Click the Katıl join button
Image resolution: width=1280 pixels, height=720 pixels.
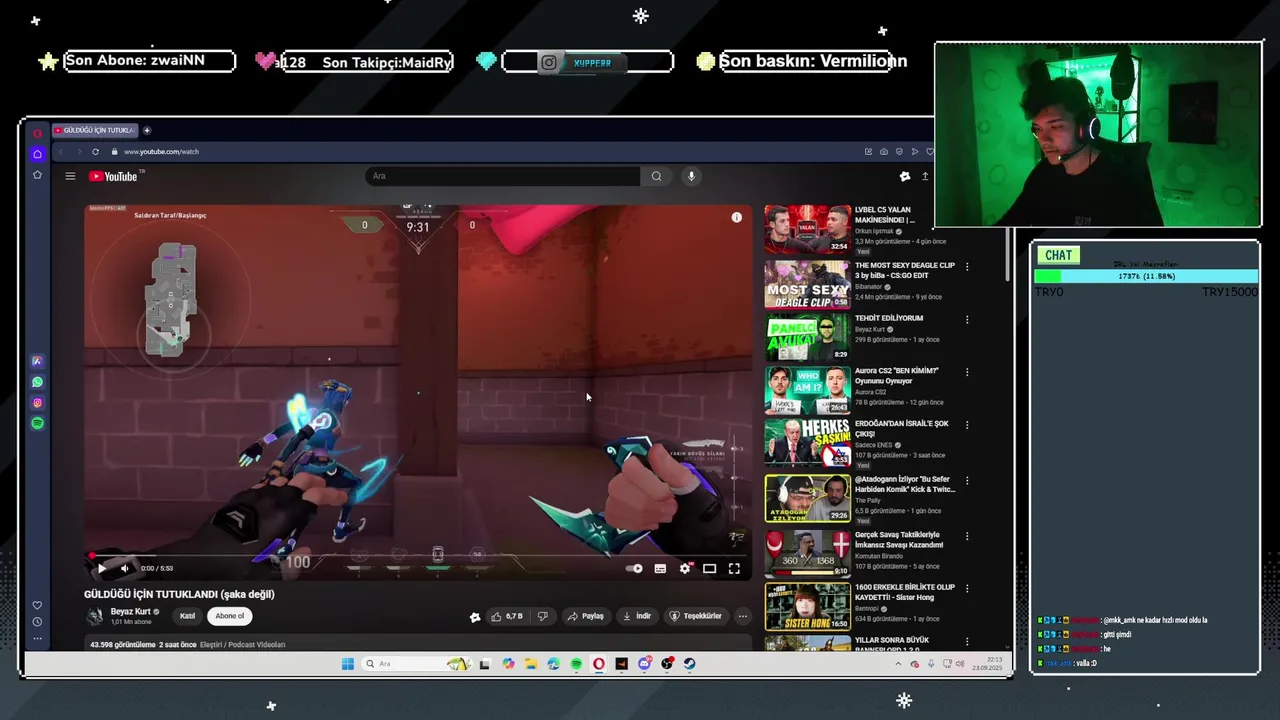pos(187,616)
